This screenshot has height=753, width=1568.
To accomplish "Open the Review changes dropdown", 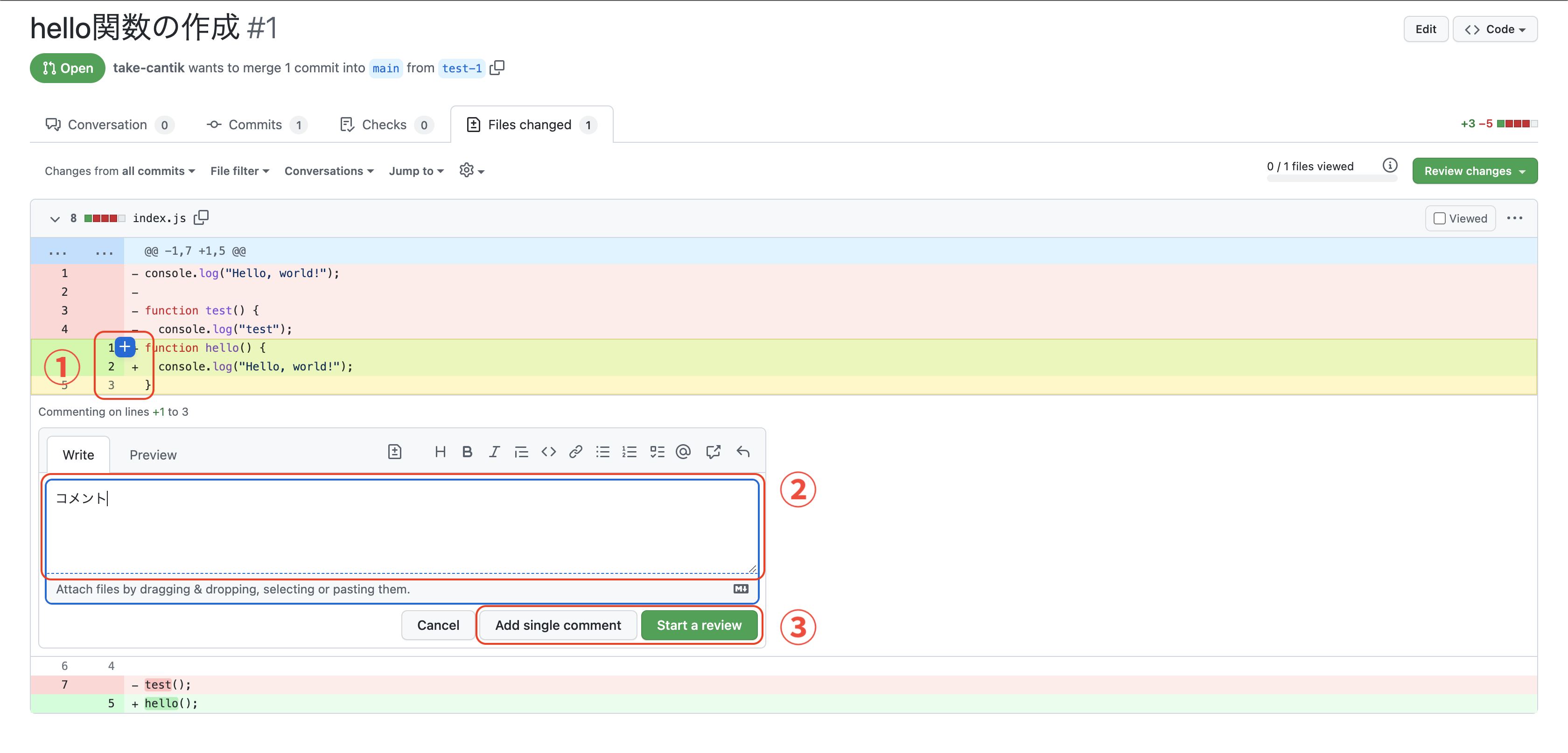I will (1474, 171).
